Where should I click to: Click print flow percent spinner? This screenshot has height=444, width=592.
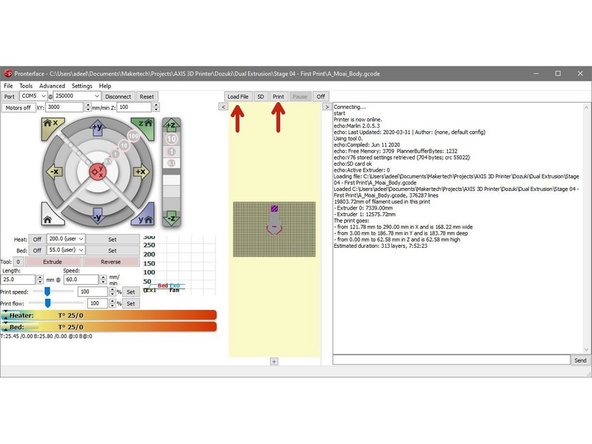pos(112,303)
